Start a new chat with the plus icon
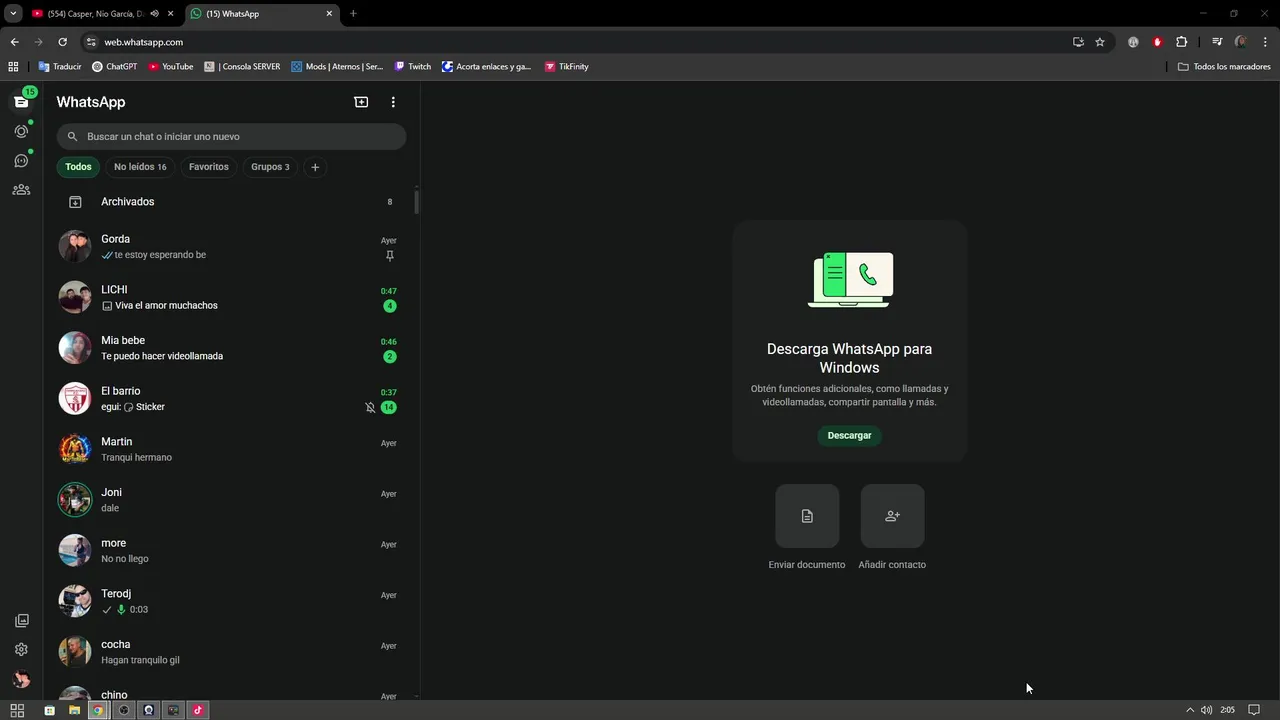The height and width of the screenshot is (720, 1280). point(361,102)
